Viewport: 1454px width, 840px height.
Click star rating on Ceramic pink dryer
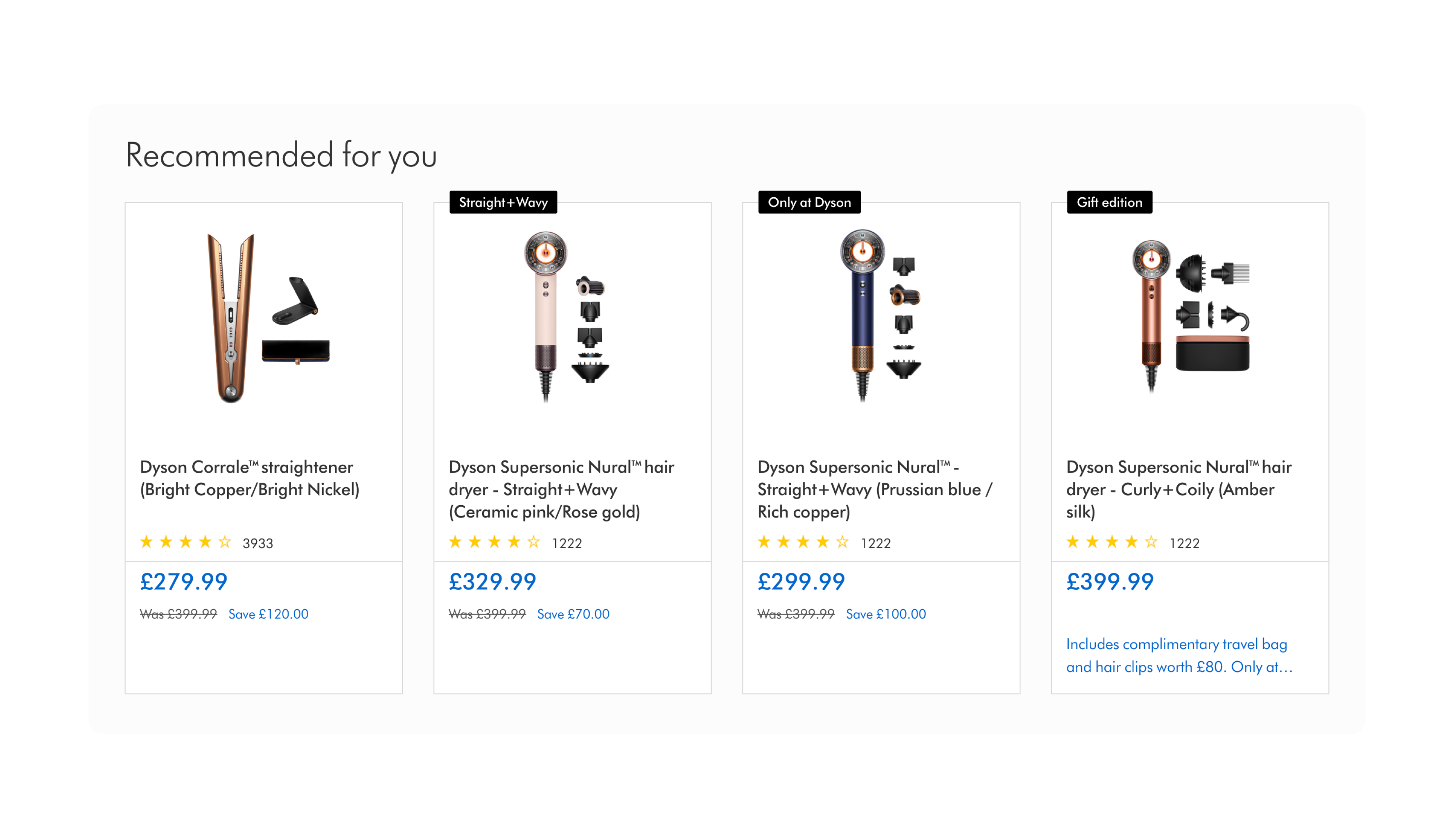(494, 542)
